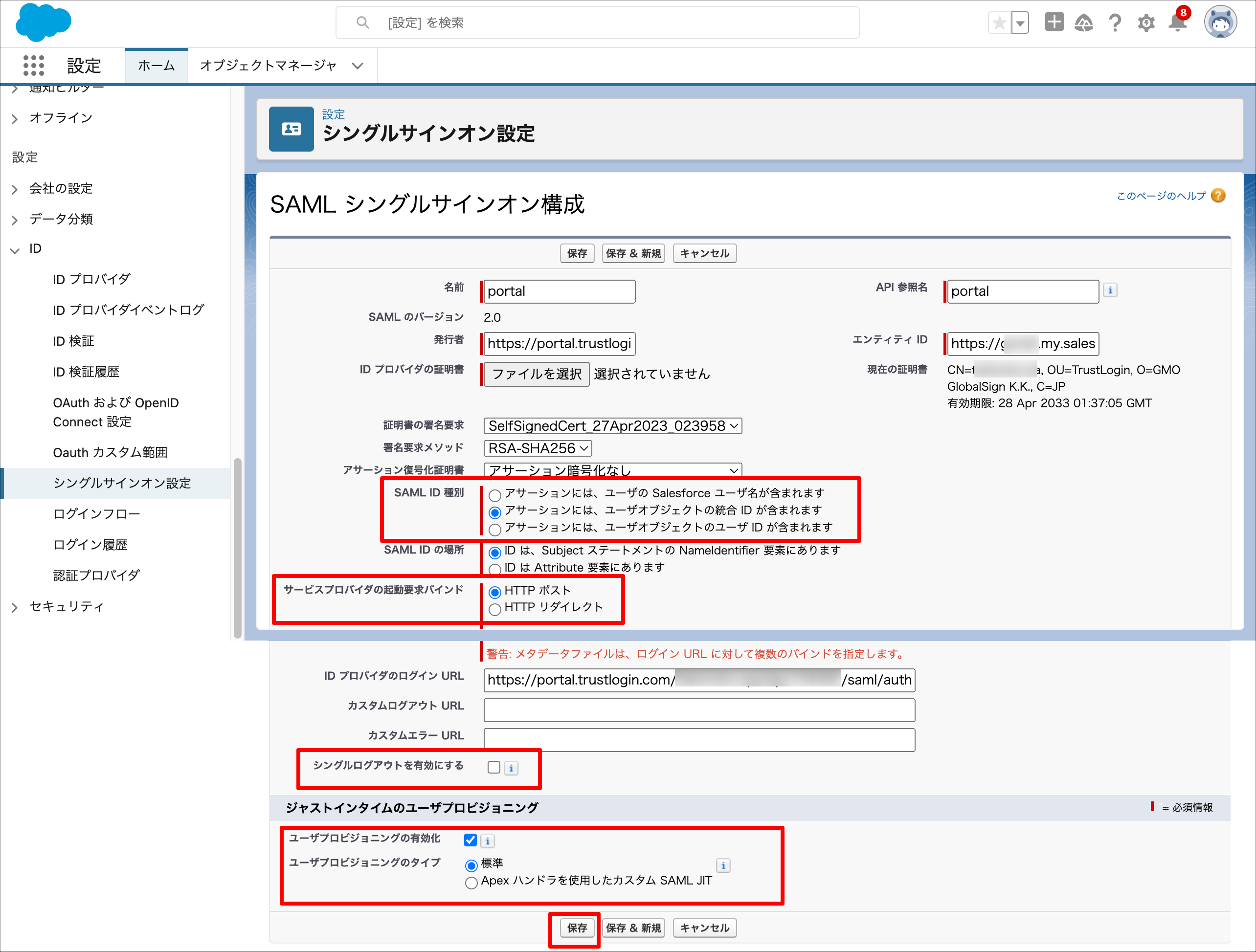
Task: Open the Trailhead guidance icon
Action: click(1084, 22)
